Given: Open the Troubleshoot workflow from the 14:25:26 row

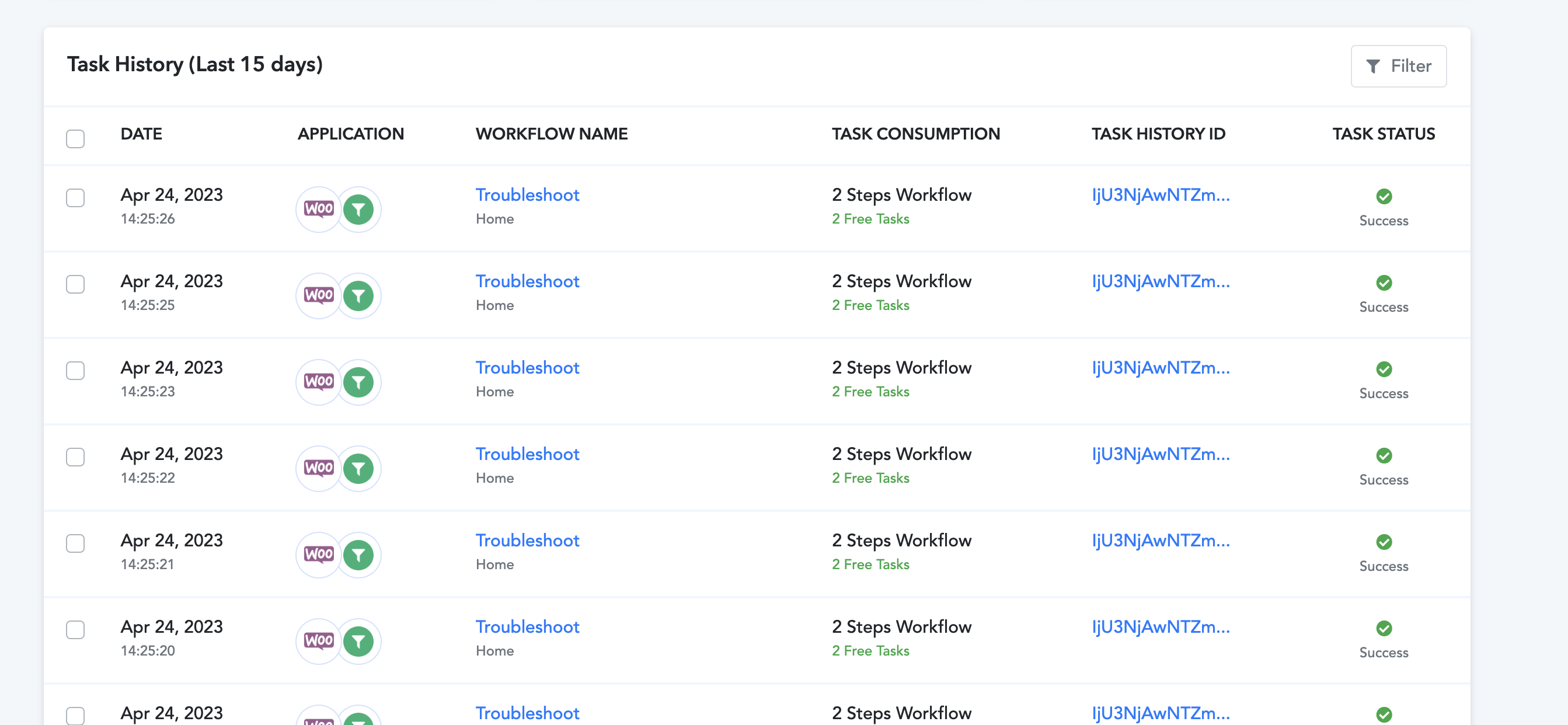Looking at the screenshot, I should pos(527,195).
